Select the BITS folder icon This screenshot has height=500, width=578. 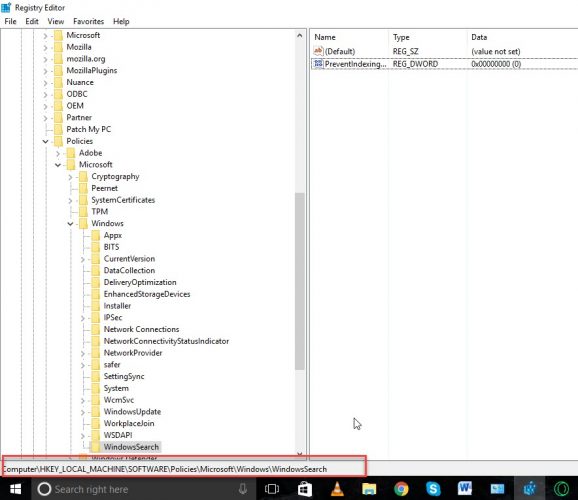[x=95, y=247]
